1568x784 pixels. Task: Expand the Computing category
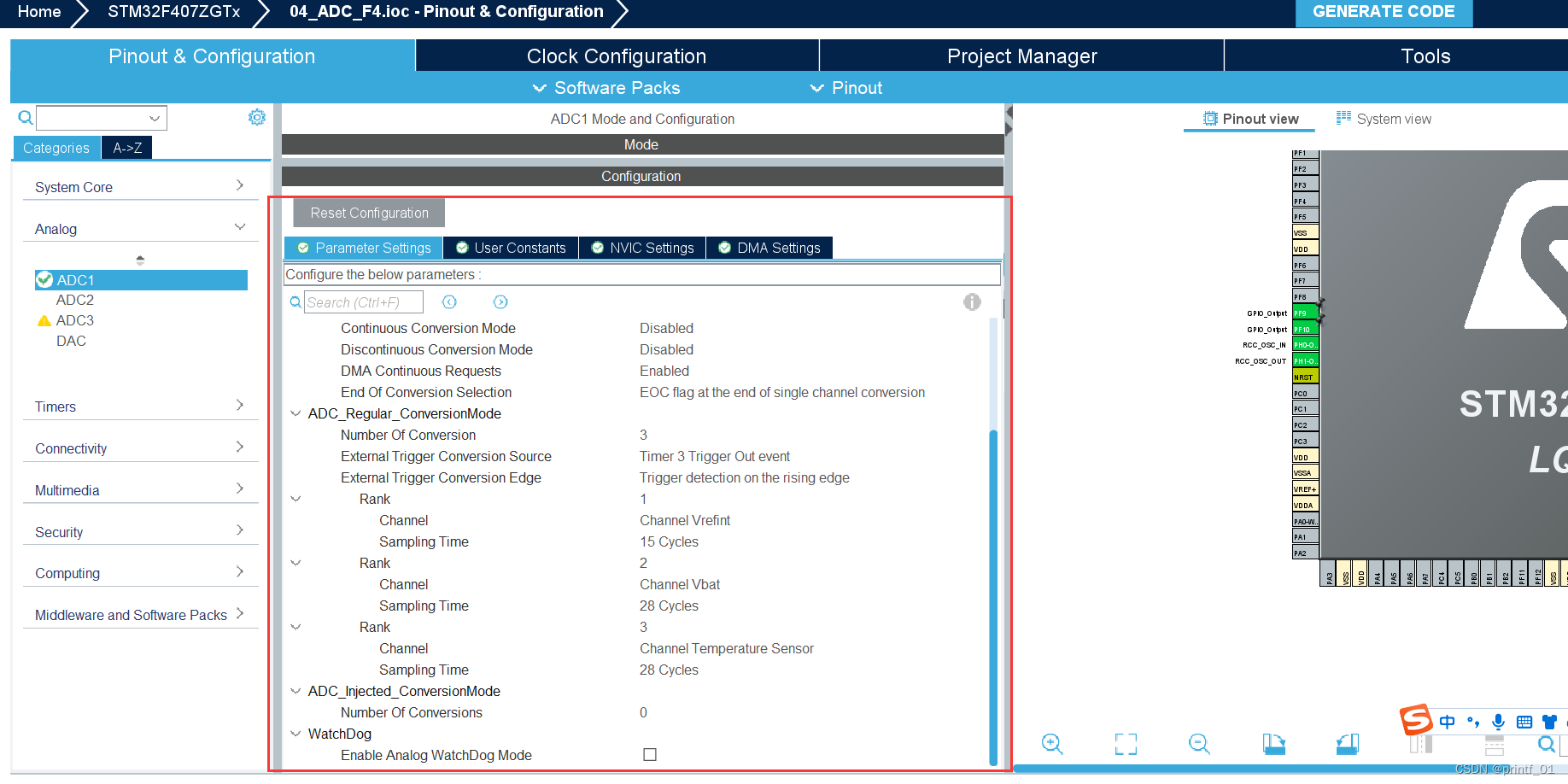[x=140, y=573]
